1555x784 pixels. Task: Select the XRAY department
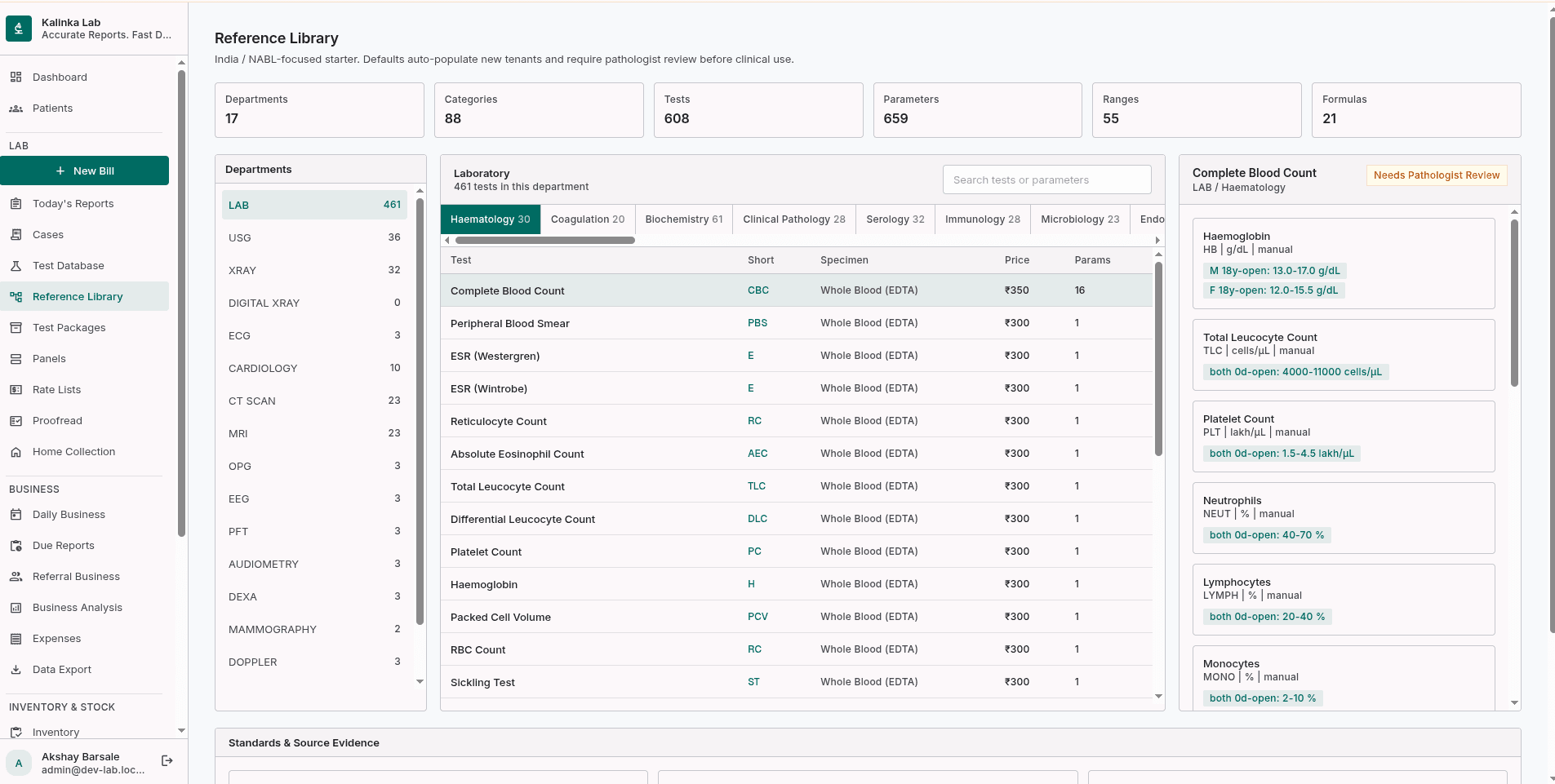314,270
